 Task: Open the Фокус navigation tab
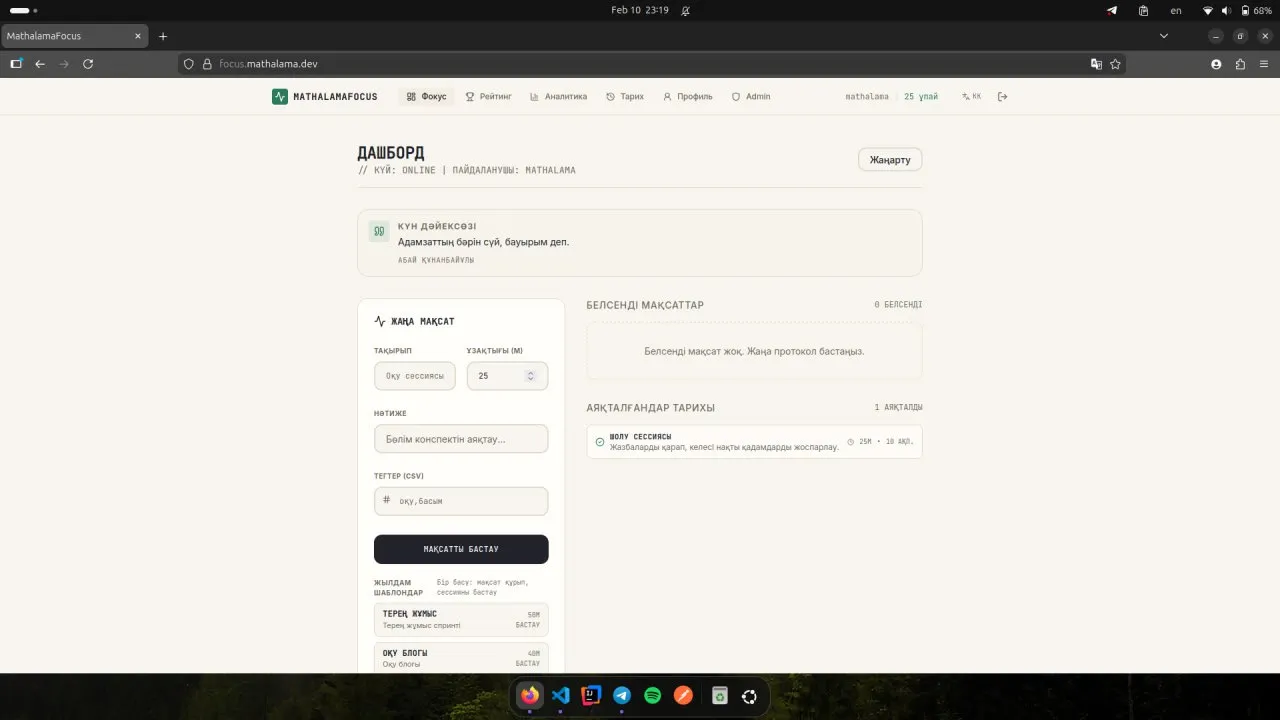tap(427, 97)
